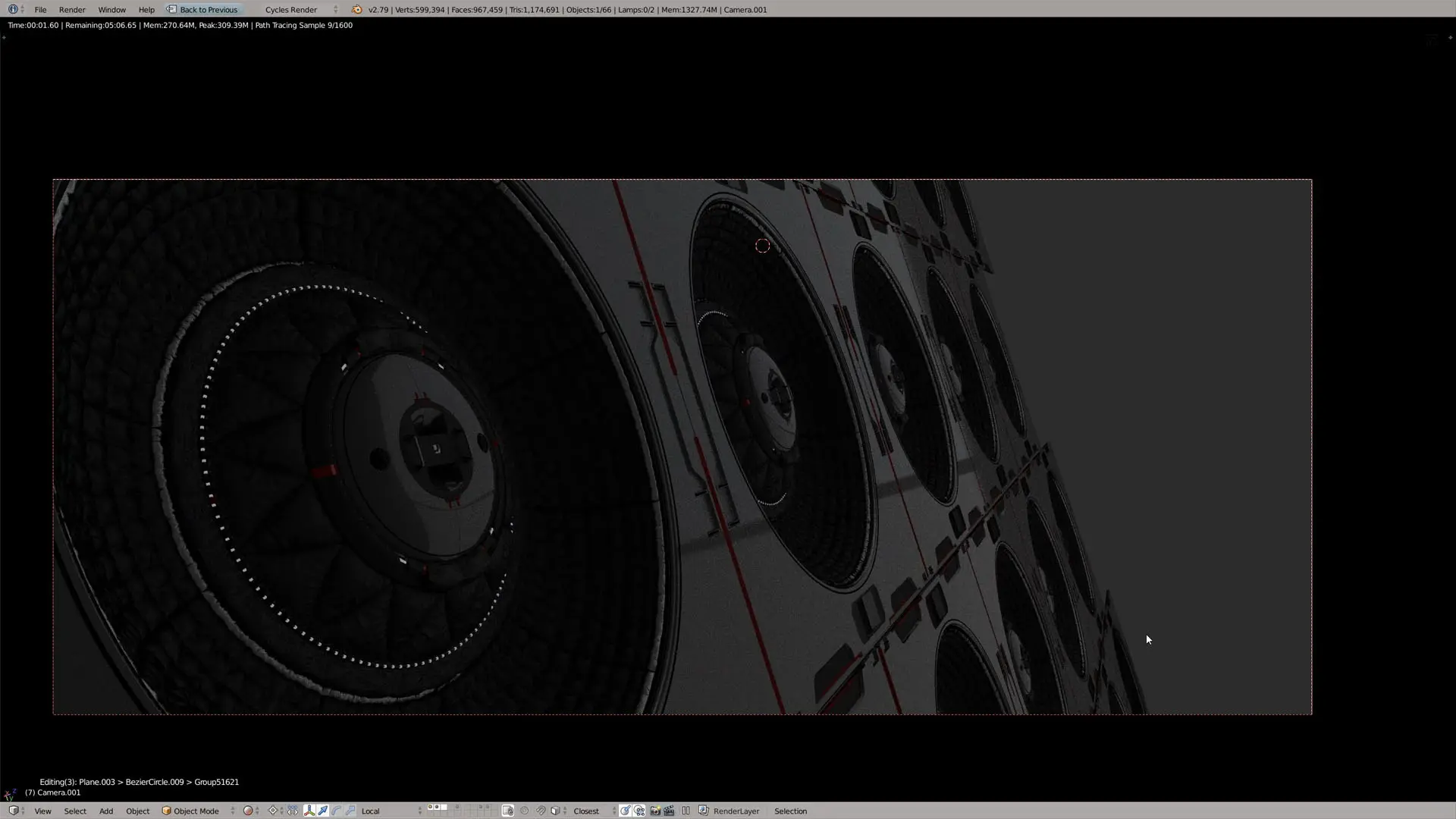
Task: Toggle snap align rotation icon
Action: [625, 811]
